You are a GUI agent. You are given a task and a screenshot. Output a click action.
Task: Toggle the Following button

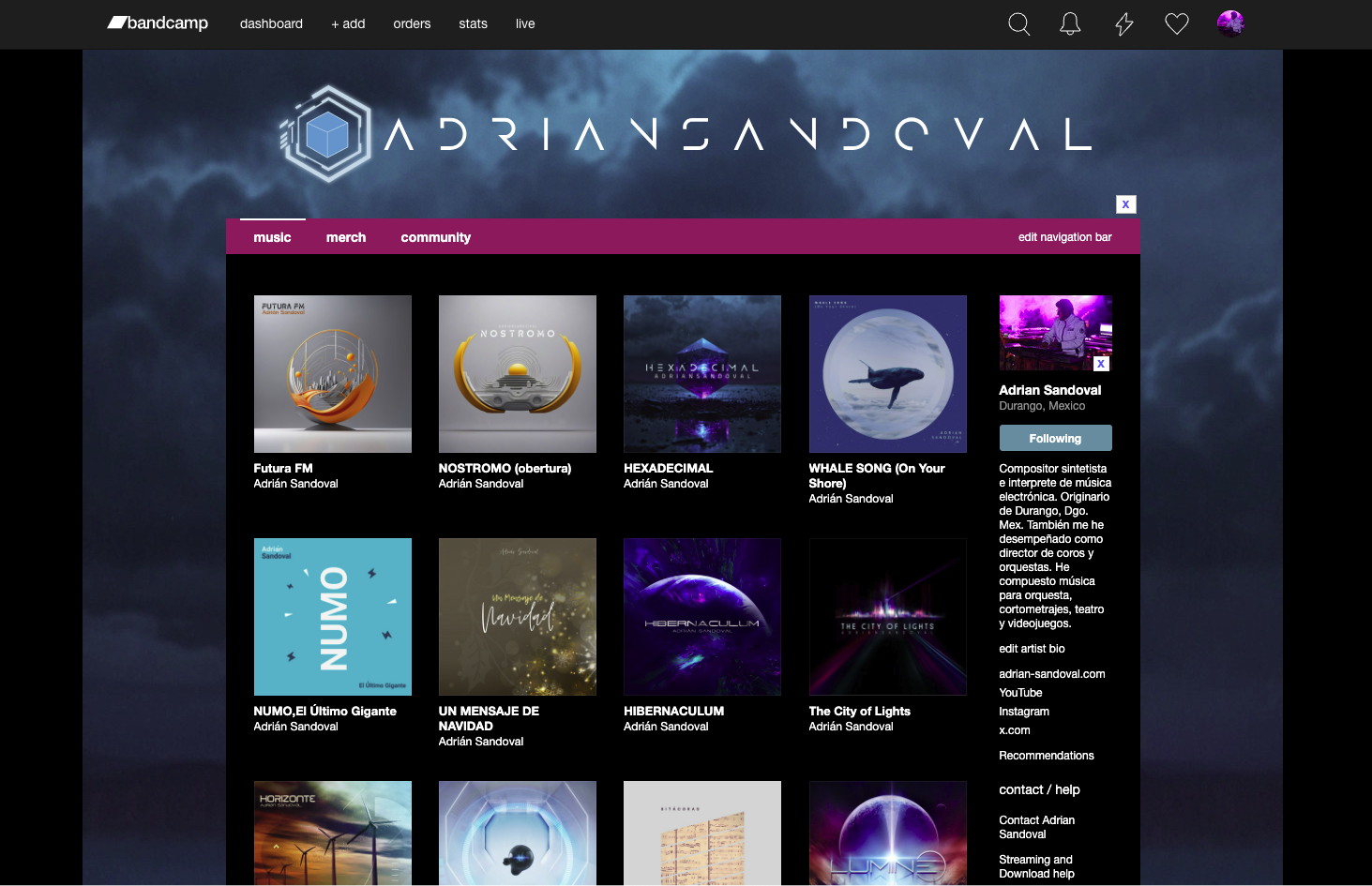(1055, 438)
